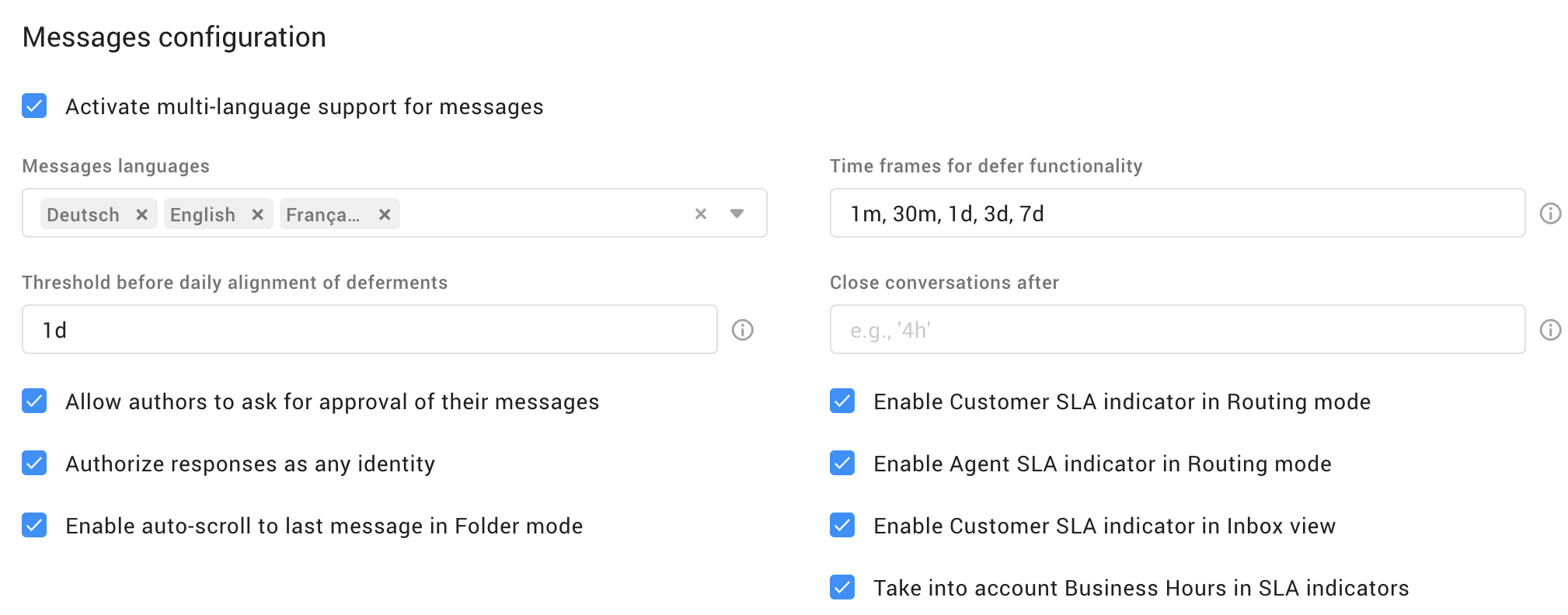
Task: Disable multi-language support for messages
Action: point(34,106)
